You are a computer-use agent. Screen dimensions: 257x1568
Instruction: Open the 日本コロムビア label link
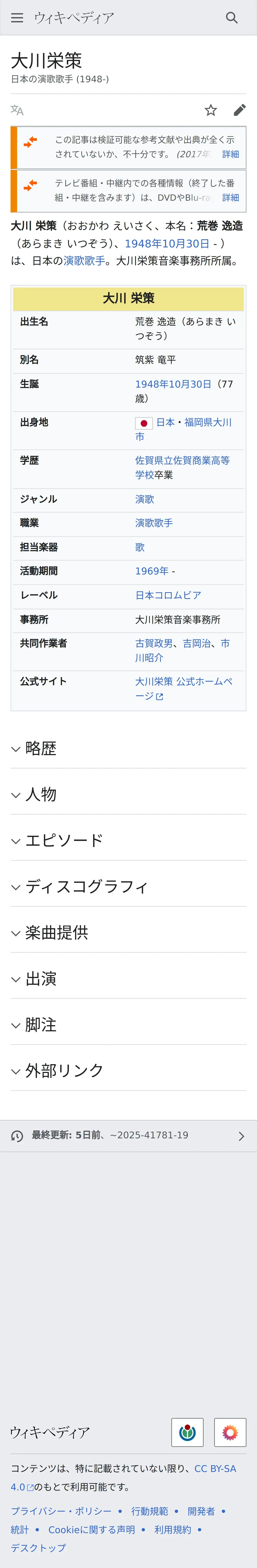point(168,595)
